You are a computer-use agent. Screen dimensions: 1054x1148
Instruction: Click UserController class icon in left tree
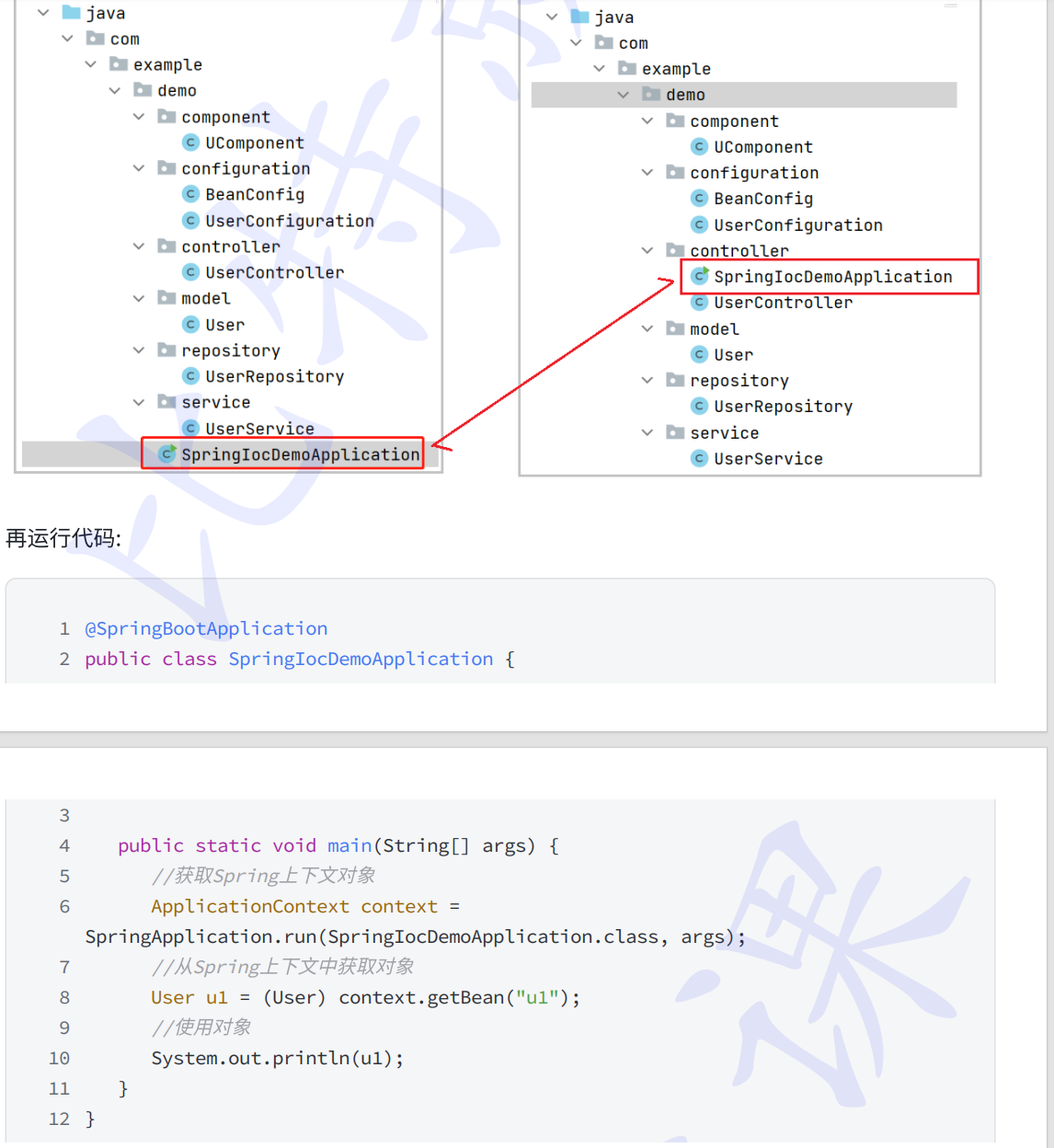(x=191, y=272)
